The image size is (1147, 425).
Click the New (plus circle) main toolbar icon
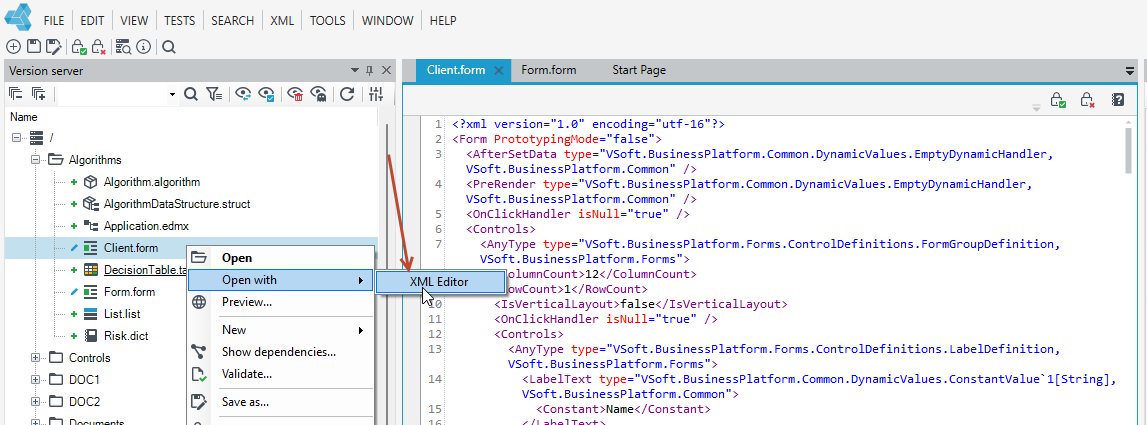[12, 47]
